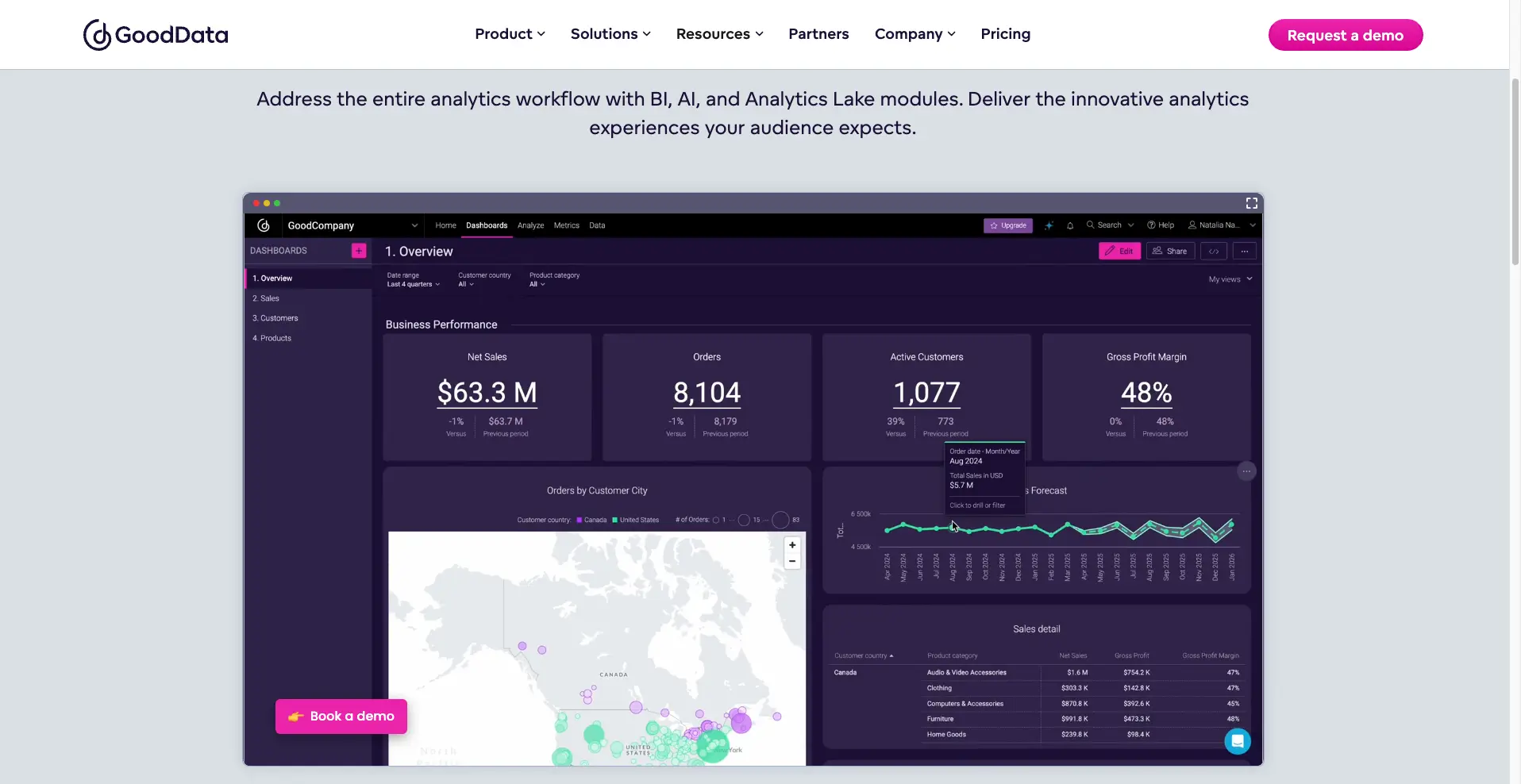Expand the Company menu

click(915, 34)
